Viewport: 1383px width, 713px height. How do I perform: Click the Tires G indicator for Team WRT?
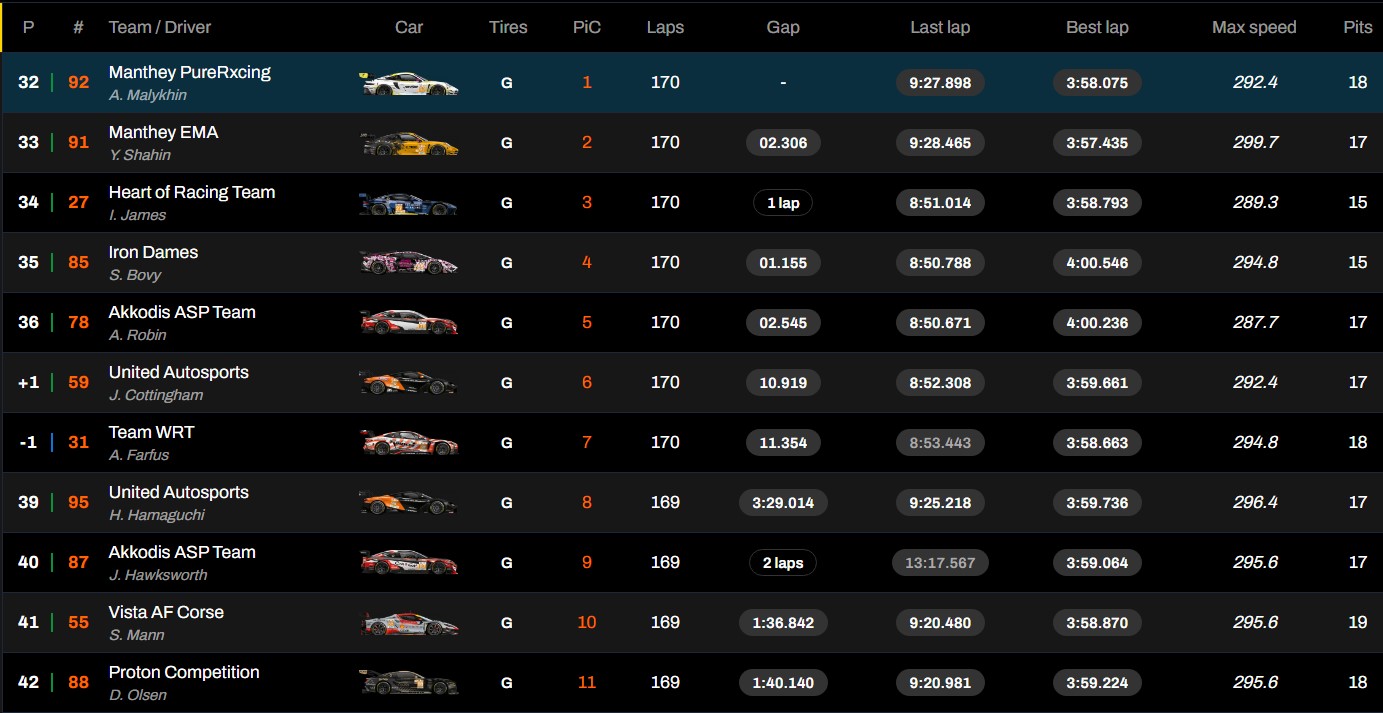(507, 443)
